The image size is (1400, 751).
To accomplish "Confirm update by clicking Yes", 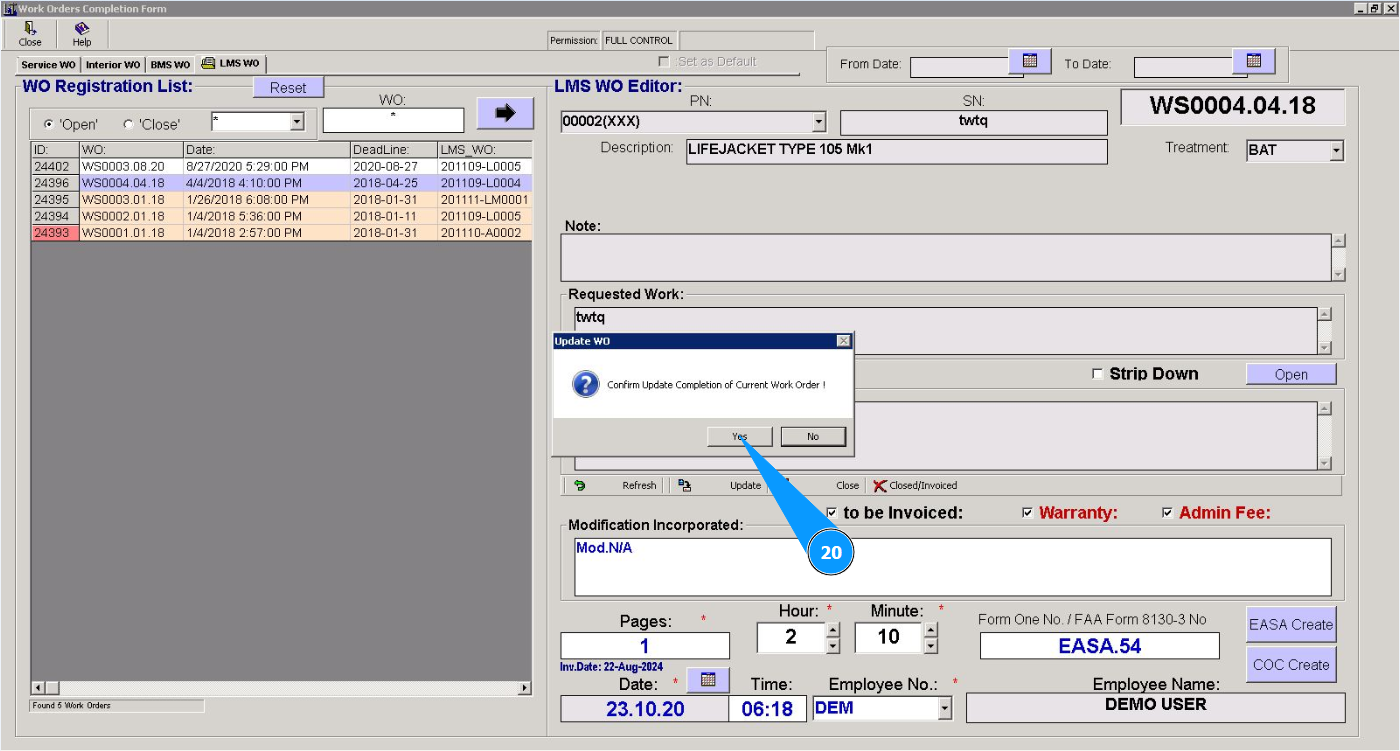I will pyautogui.click(x=739, y=436).
